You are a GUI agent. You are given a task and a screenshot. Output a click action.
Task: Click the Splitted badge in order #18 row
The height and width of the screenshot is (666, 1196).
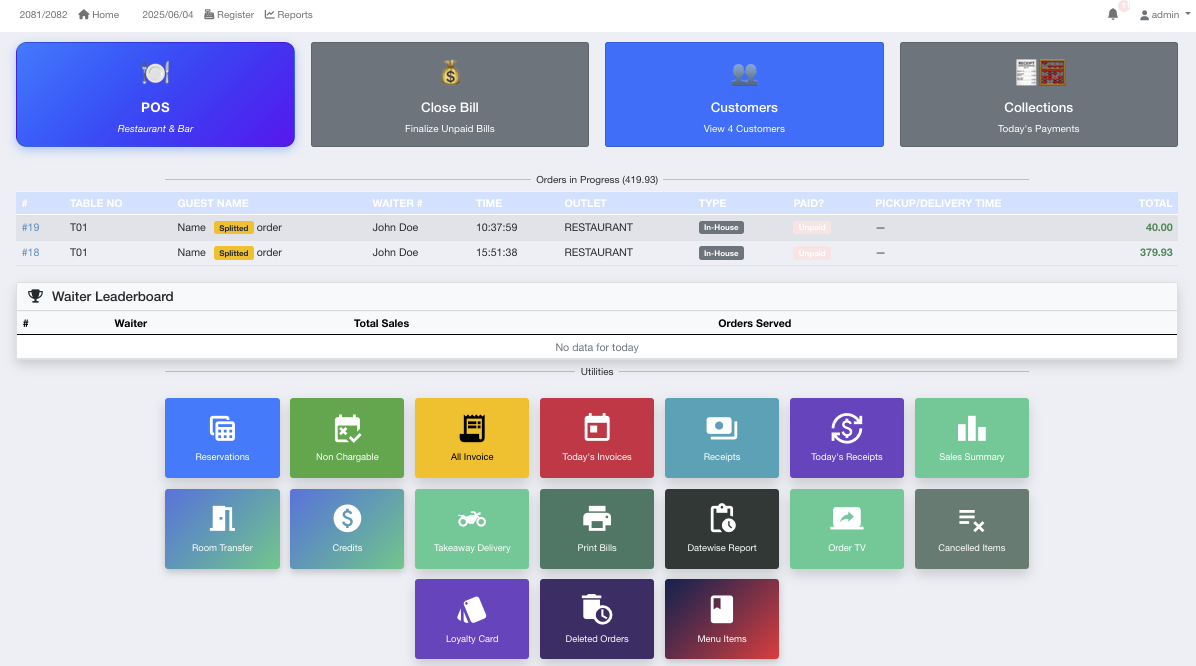point(233,253)
